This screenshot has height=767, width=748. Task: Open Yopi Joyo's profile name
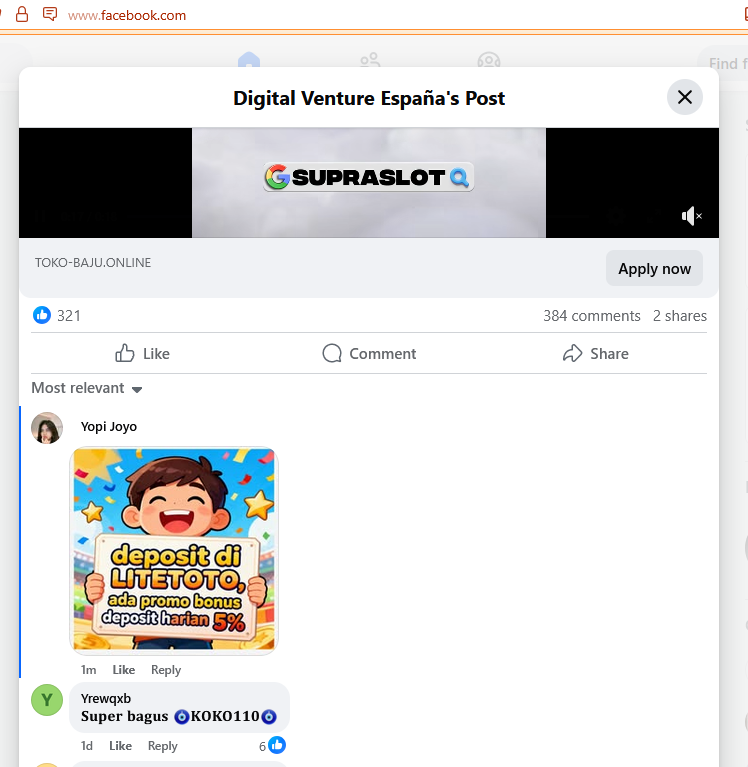point(109,427)
